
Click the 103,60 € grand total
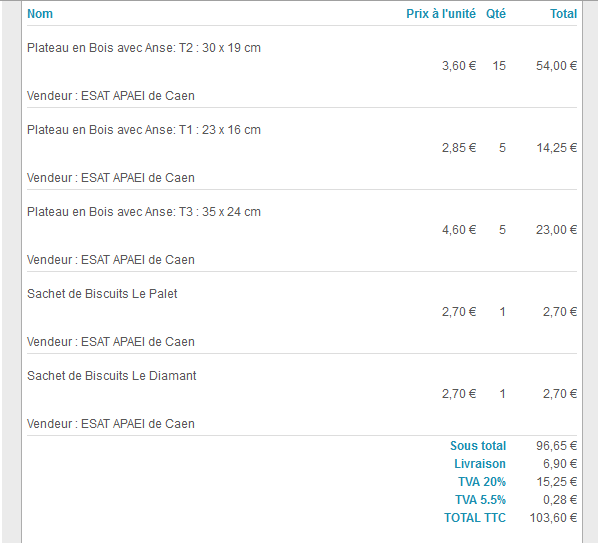(x=553, y=517)
